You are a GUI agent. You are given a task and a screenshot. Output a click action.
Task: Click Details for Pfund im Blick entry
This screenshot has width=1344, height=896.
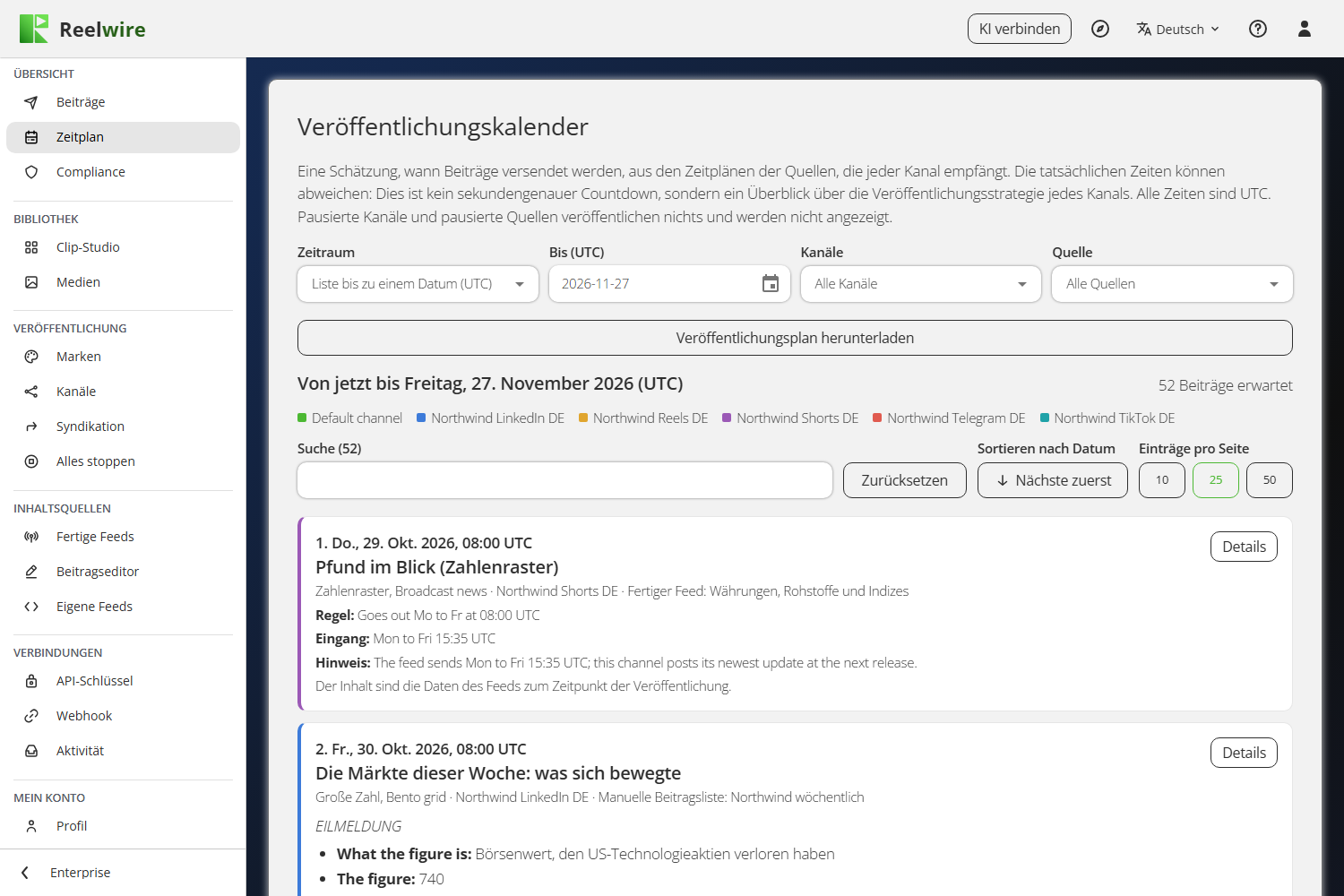pos(1244,547)
